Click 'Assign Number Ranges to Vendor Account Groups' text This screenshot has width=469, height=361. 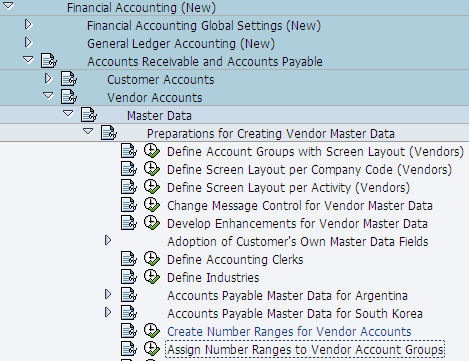305,350
